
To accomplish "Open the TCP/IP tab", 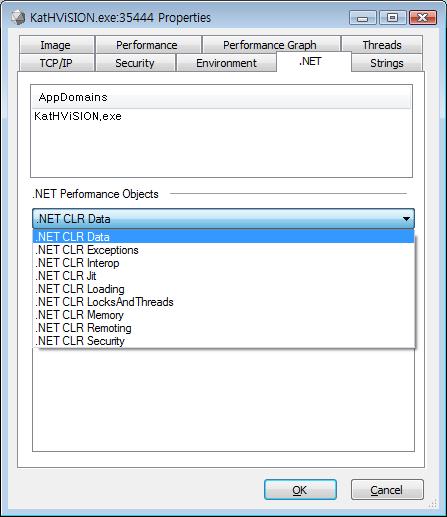I will [x=56, y=63].
